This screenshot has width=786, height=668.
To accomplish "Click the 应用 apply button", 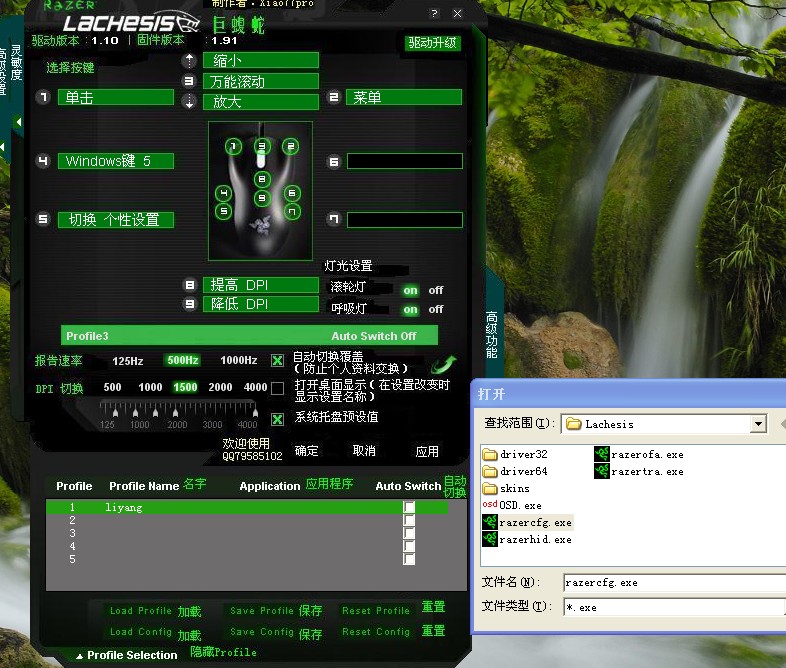I will (427, 452).
